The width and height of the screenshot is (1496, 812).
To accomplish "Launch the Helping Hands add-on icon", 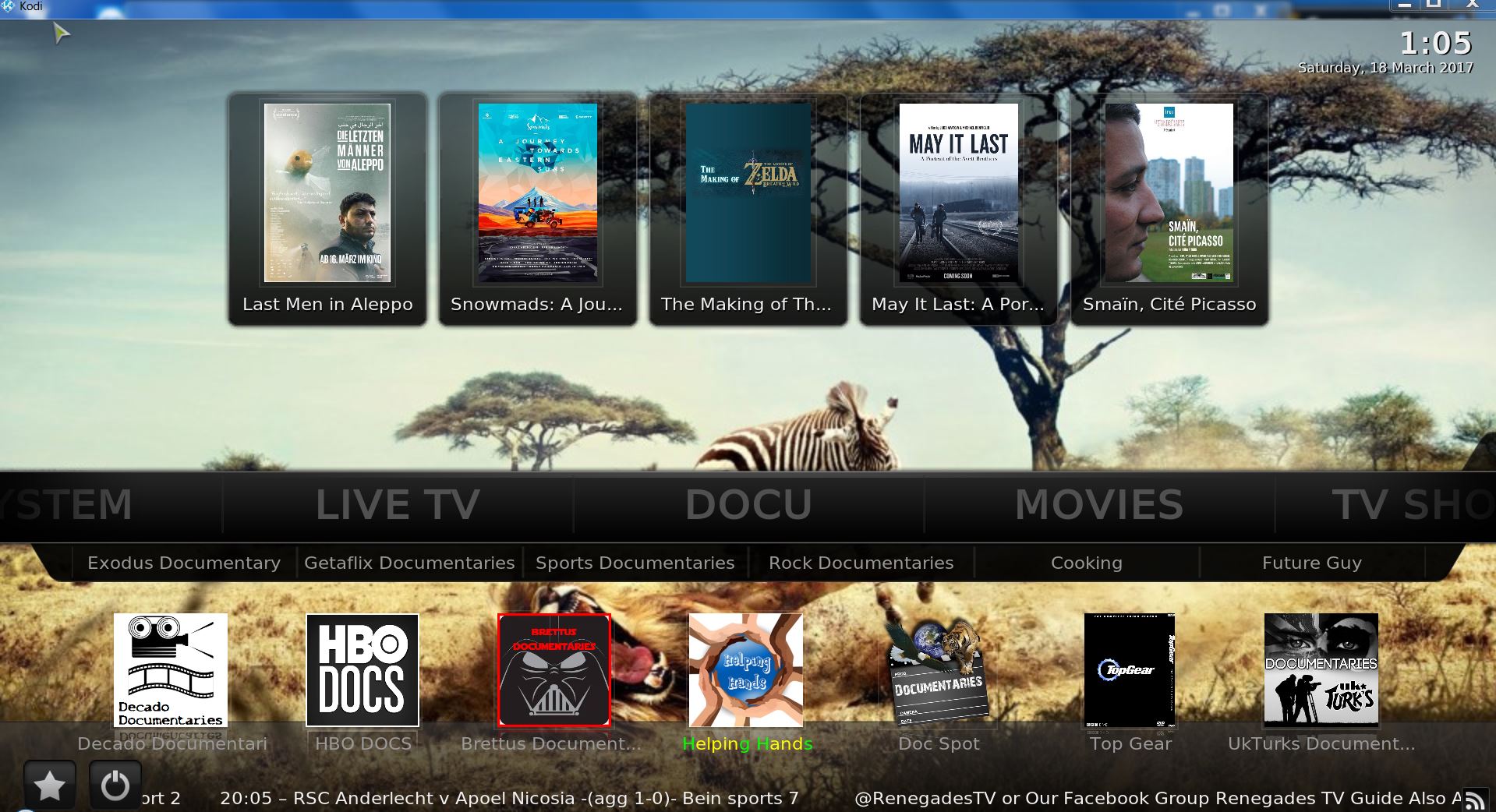I will [x=746, y=670].
